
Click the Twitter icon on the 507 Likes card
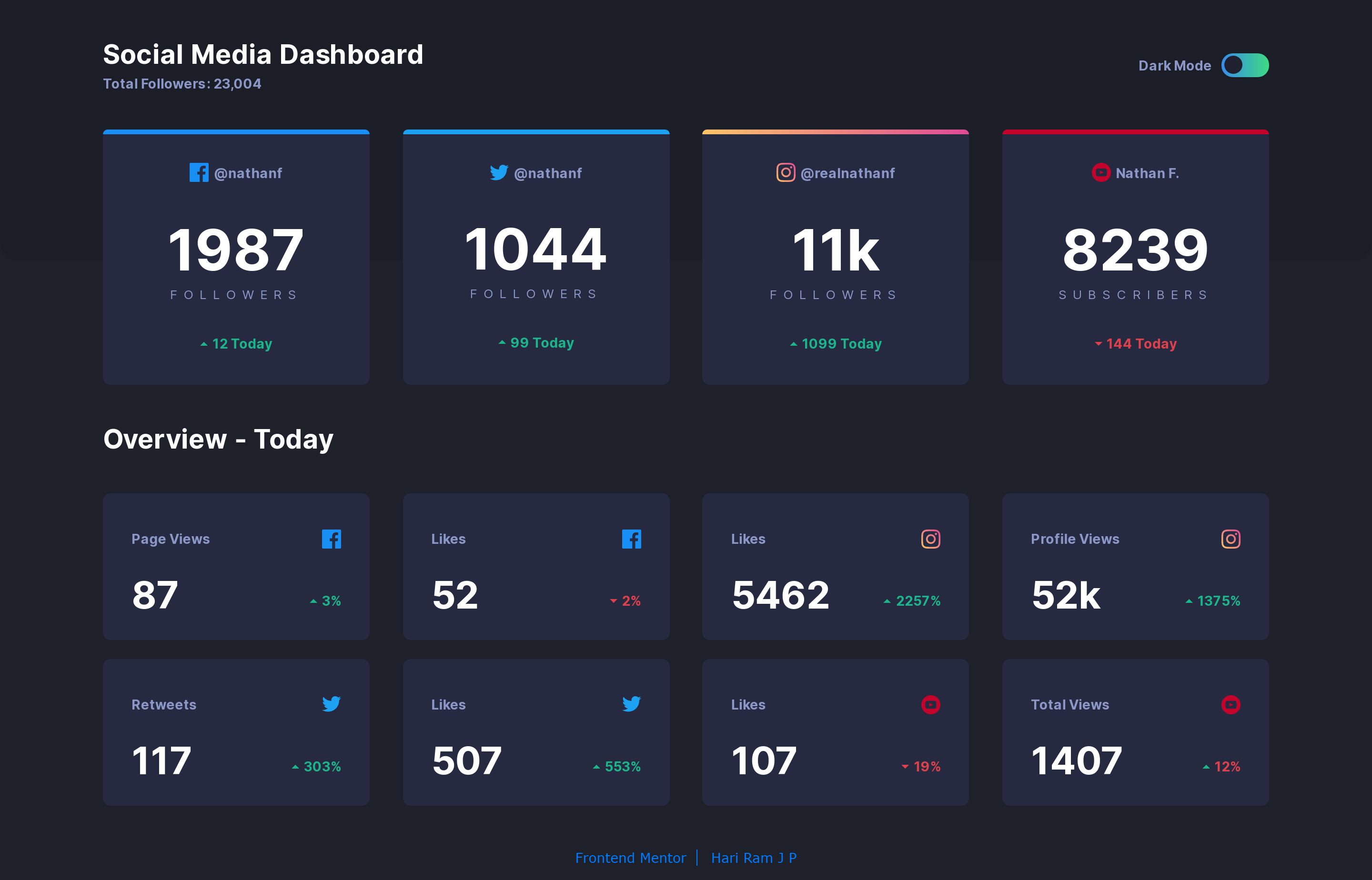pyautogui.click(x=631, y=704)
